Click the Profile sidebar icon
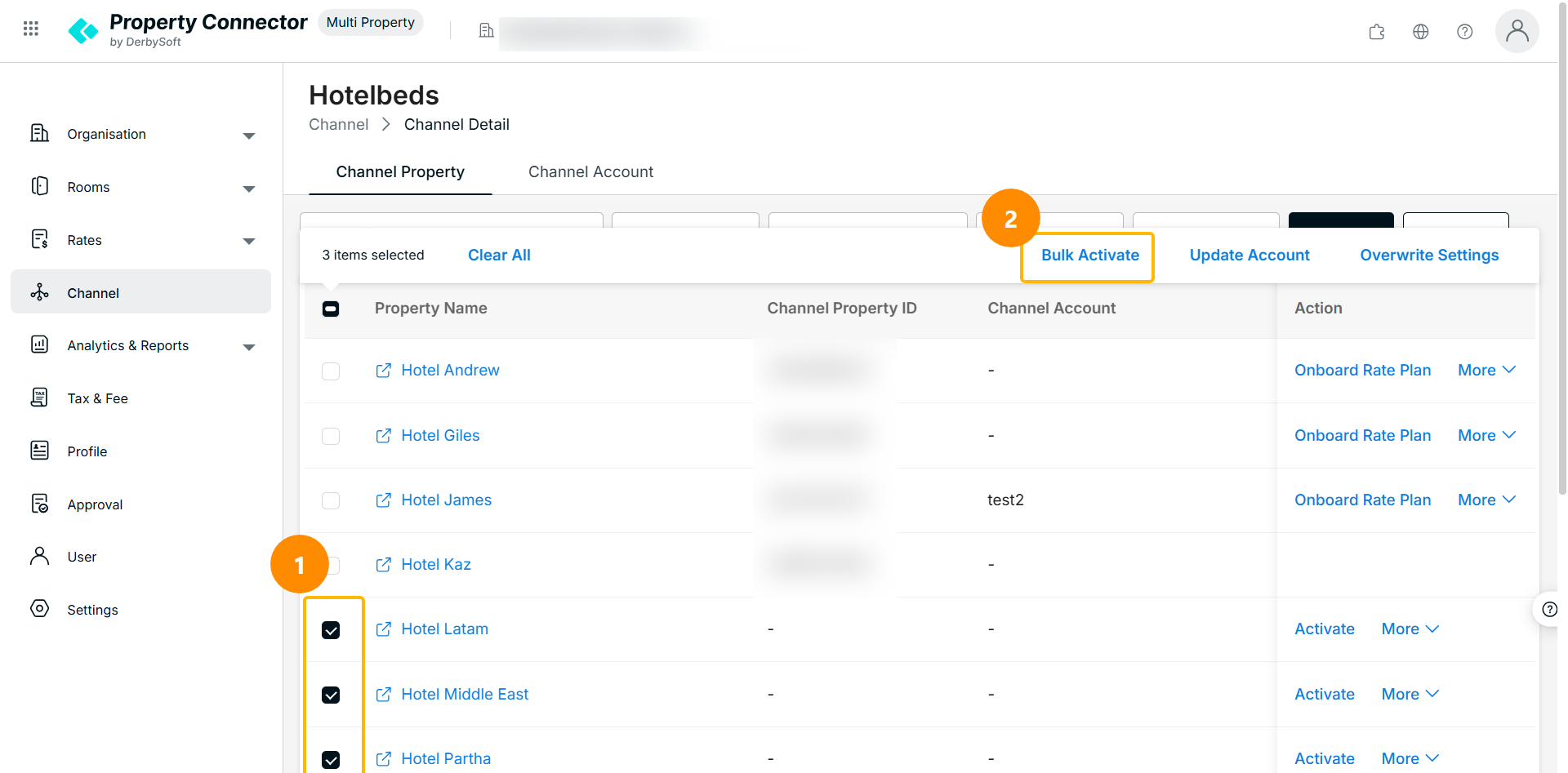Viewport: 1568px width, 773px height. coord(39,451)
